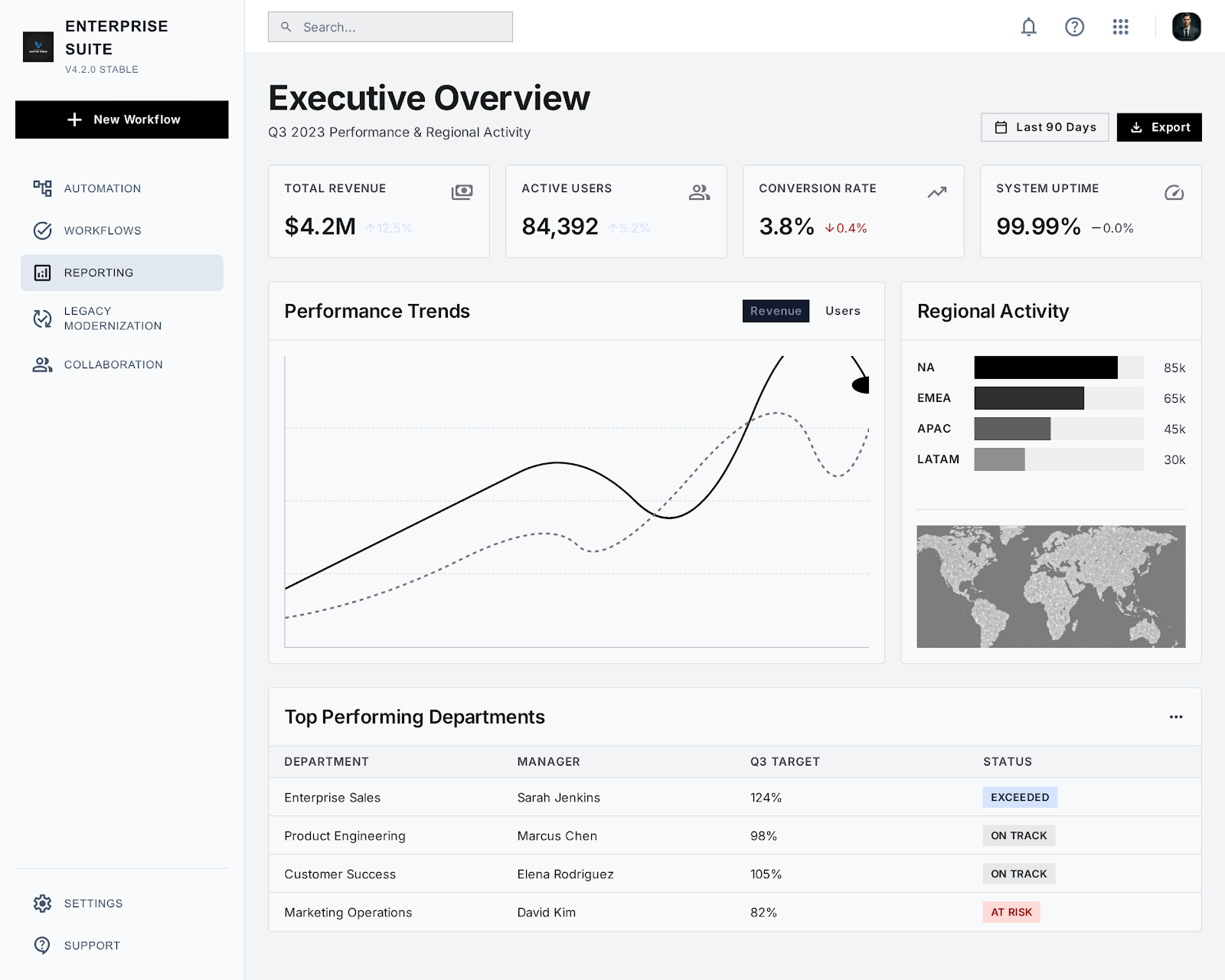Focus the Search input field
This screenshot has width=1225, height=980.
390,27
